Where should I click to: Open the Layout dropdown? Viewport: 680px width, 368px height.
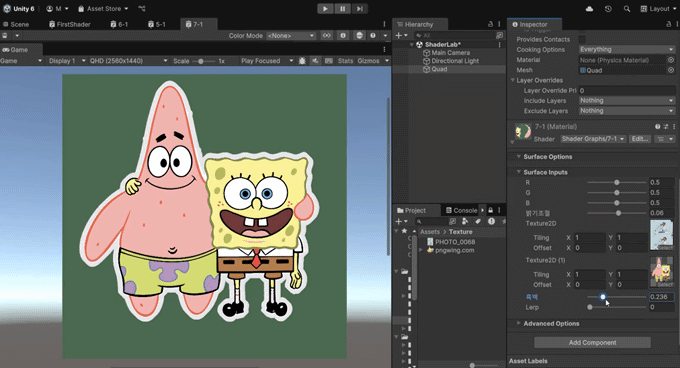tap(657, 9)
